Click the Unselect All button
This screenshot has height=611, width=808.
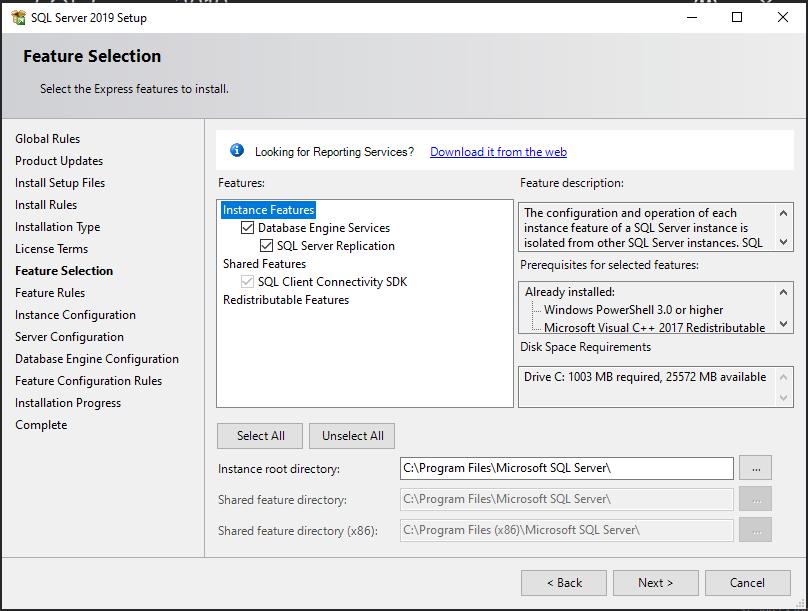pos(352,436)
